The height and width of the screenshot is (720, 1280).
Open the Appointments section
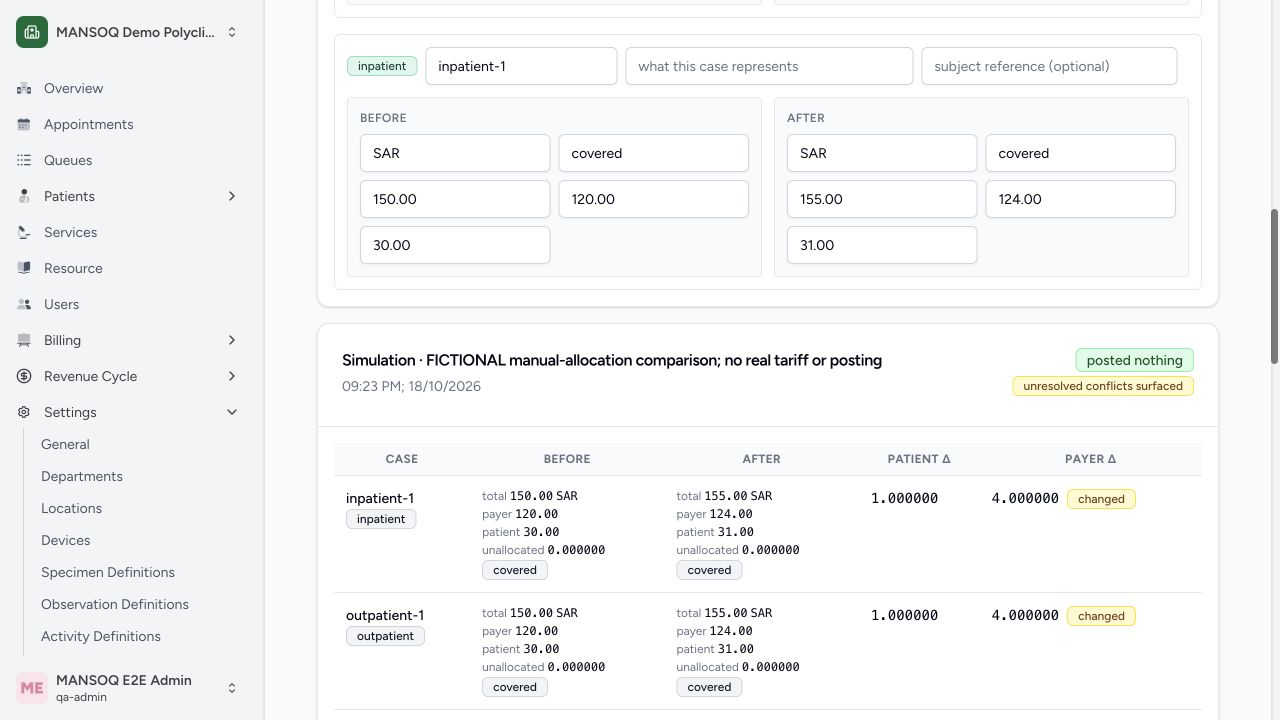(88, 124)
